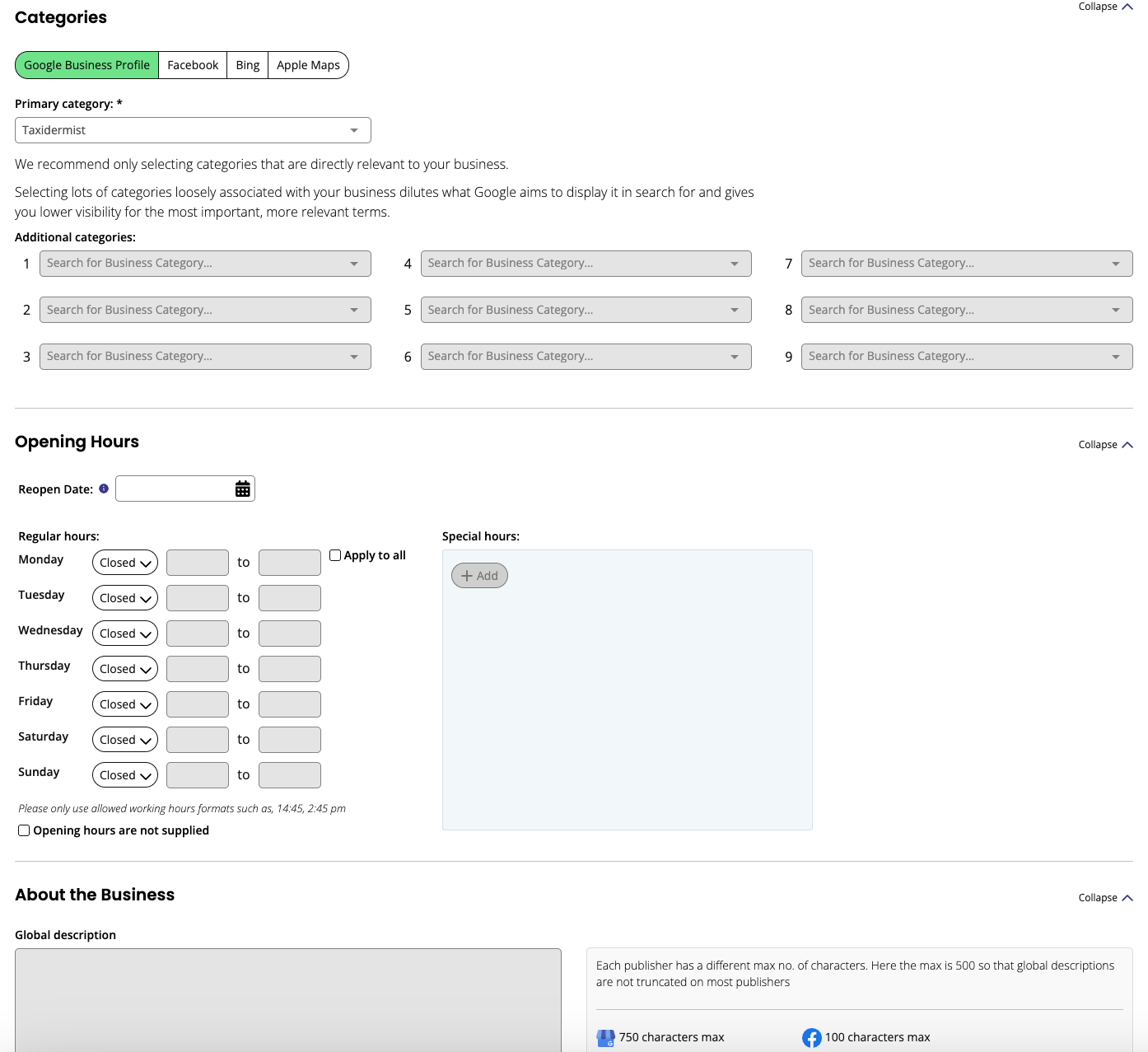Viewport: 1148px width, 1052px height.
Task: Change Monday's Closed status dropdown
Action: pyautogui.click(x=125, y=563)
